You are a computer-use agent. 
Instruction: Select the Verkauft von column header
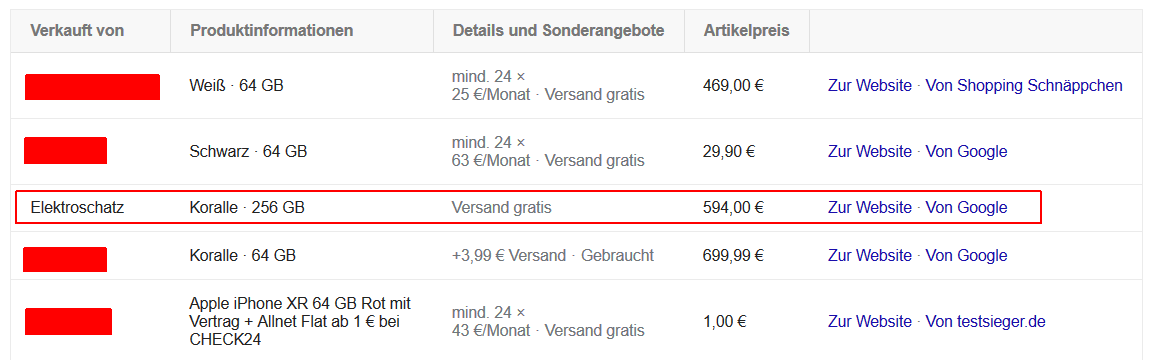[x=77, y=30]
